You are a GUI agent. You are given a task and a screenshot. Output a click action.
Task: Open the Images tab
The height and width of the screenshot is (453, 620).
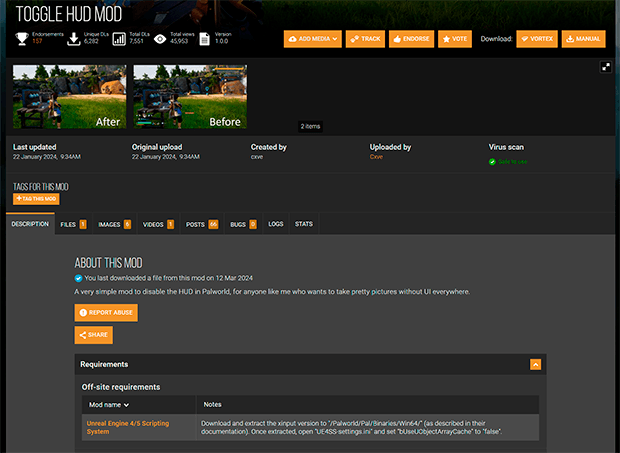pos(115,224)
